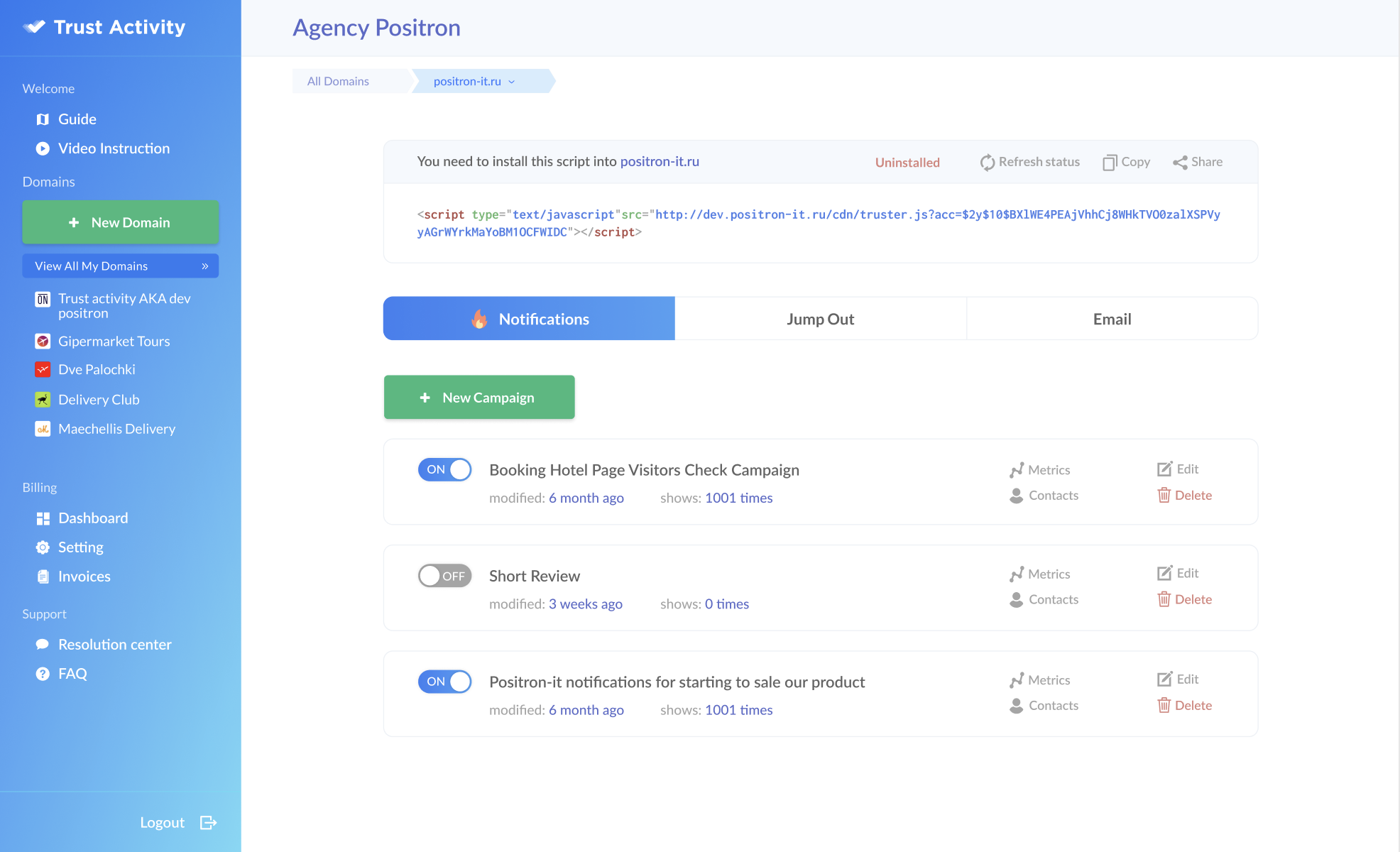Click the New Domain button

pos(121,222)
